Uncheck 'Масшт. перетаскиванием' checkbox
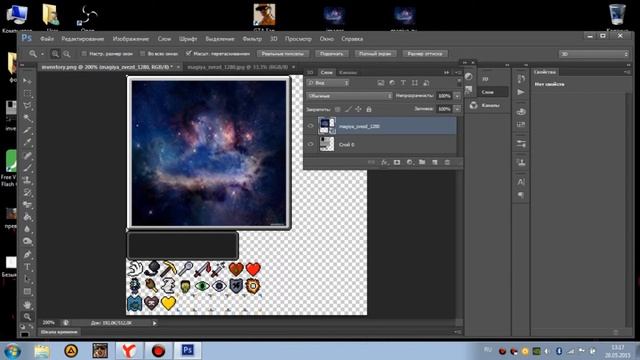This screenshot has height=360, width=640. (188, 53)
